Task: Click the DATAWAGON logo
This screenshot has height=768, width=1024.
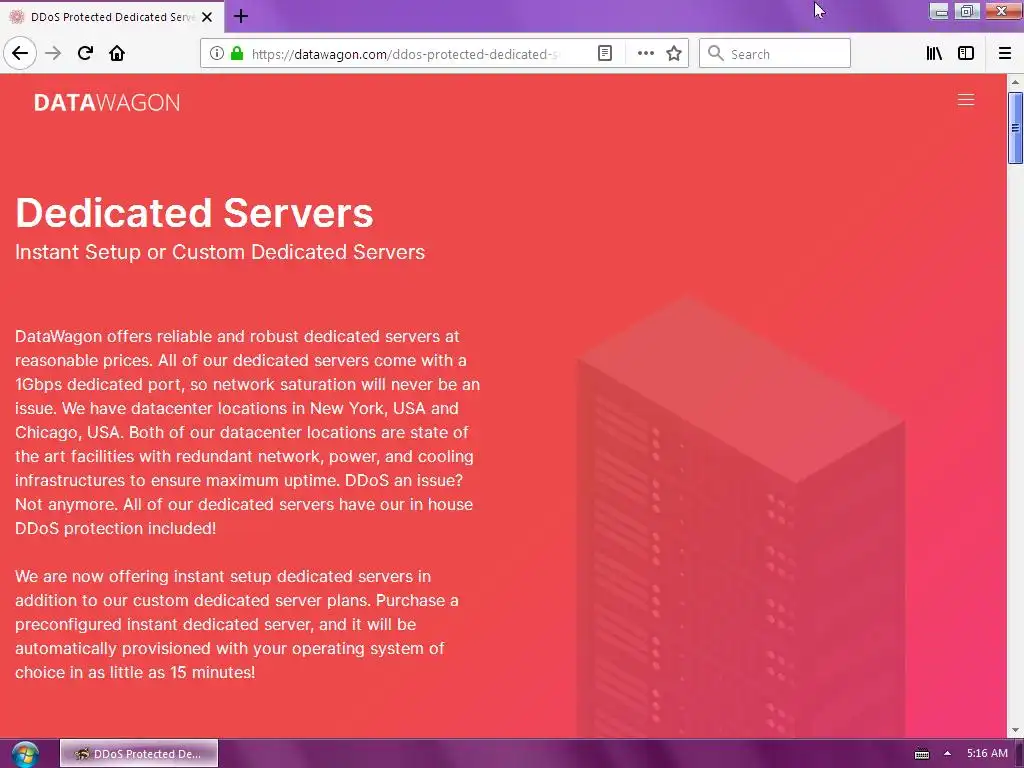Action: click(106, 103)
